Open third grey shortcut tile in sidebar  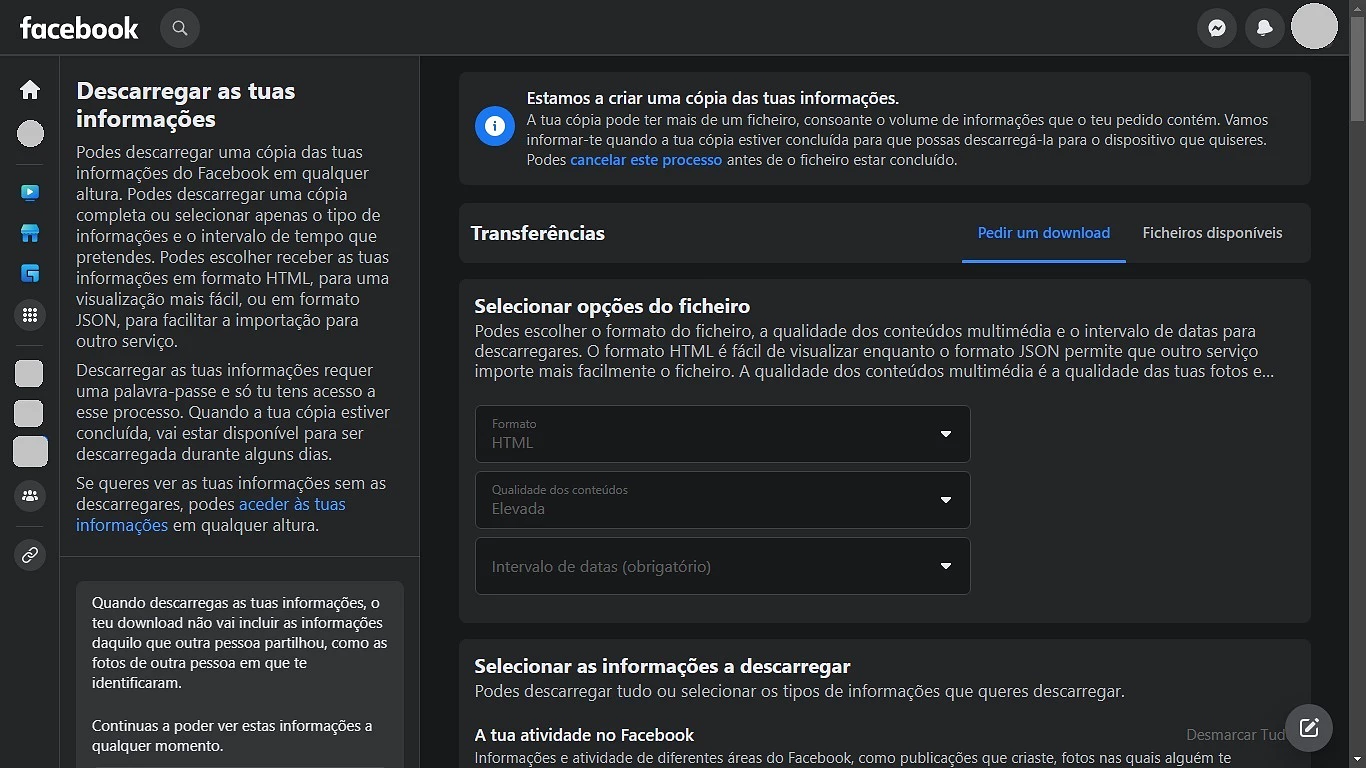click(x=30, y=452)
